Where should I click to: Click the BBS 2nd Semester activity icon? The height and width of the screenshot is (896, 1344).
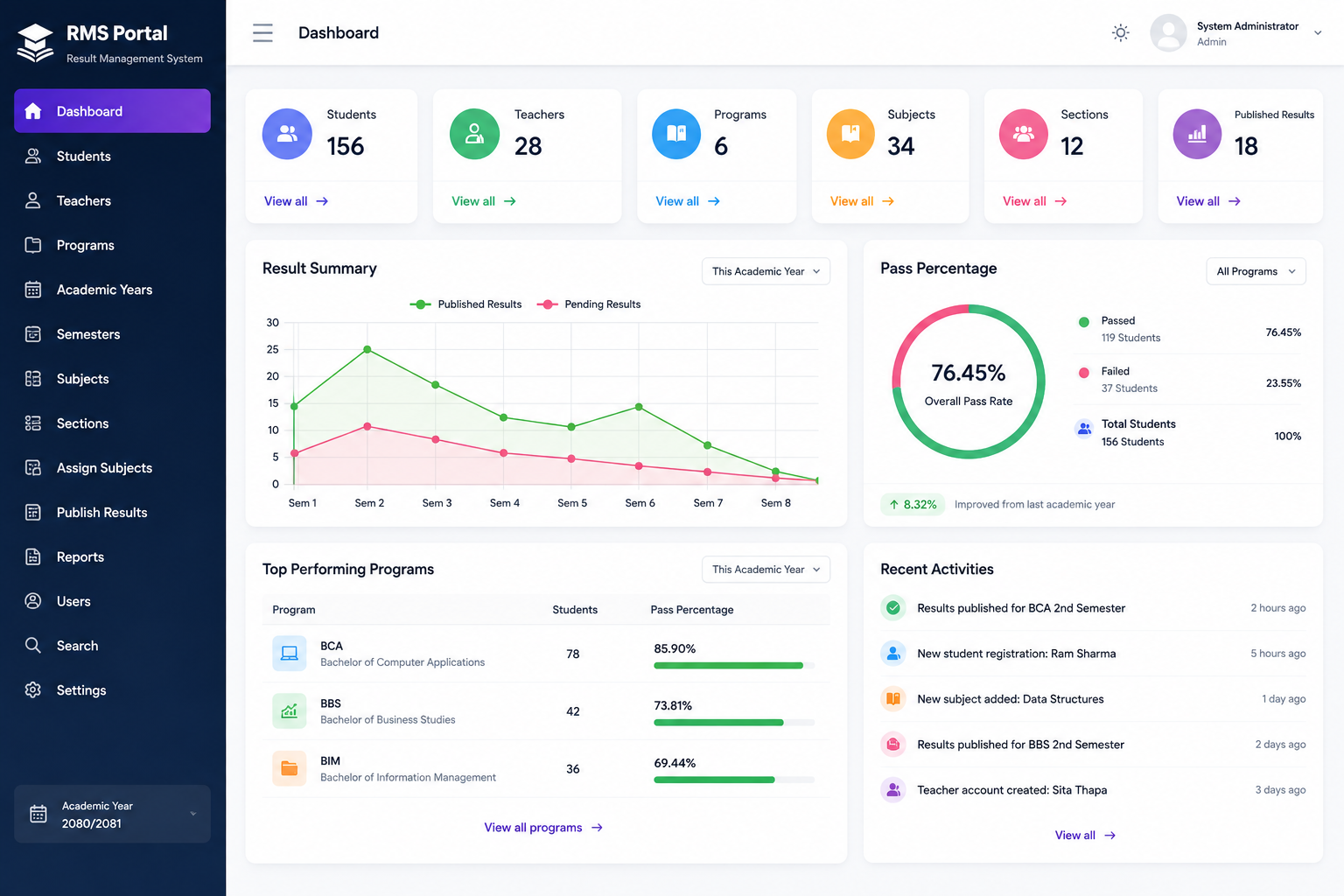point(893,745)
